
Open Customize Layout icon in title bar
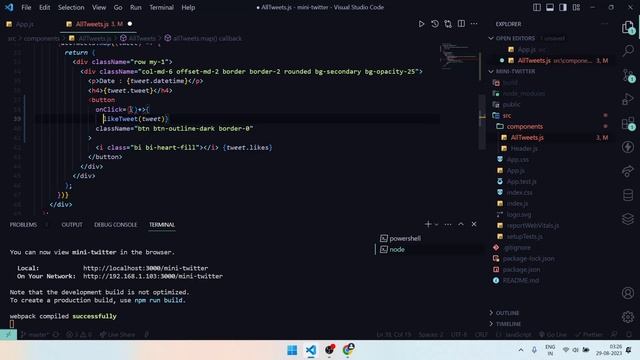pyautogui.click(x=576, y=7)
